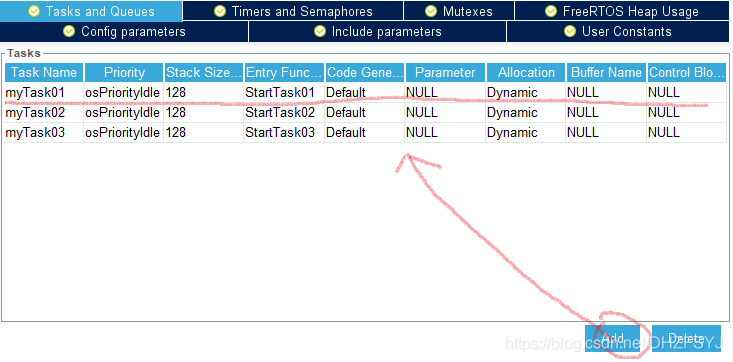733x362 pixels.
Task: Click Dynamic allocation of myTask03
Action: [x=525, y=133]
